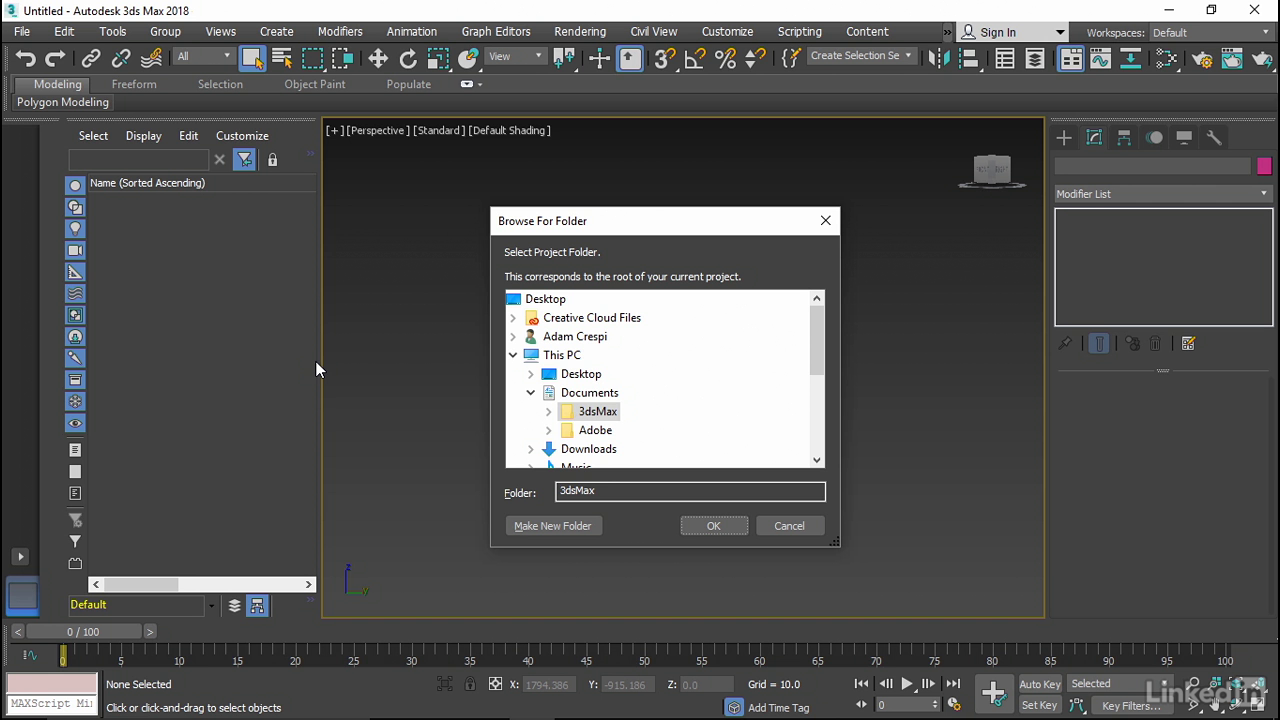Open Rendered Frame Window icon
This screenshot has width=1280, height=720.
(1232, 59)
